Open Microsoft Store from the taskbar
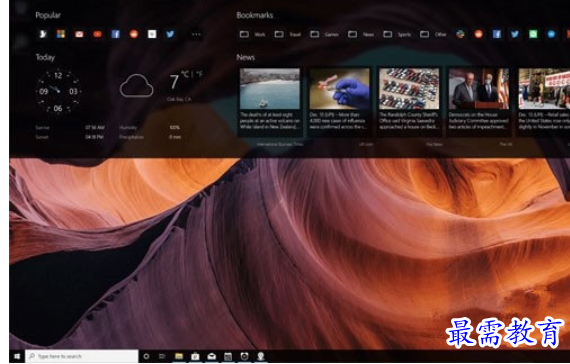 tap(195, 356)
